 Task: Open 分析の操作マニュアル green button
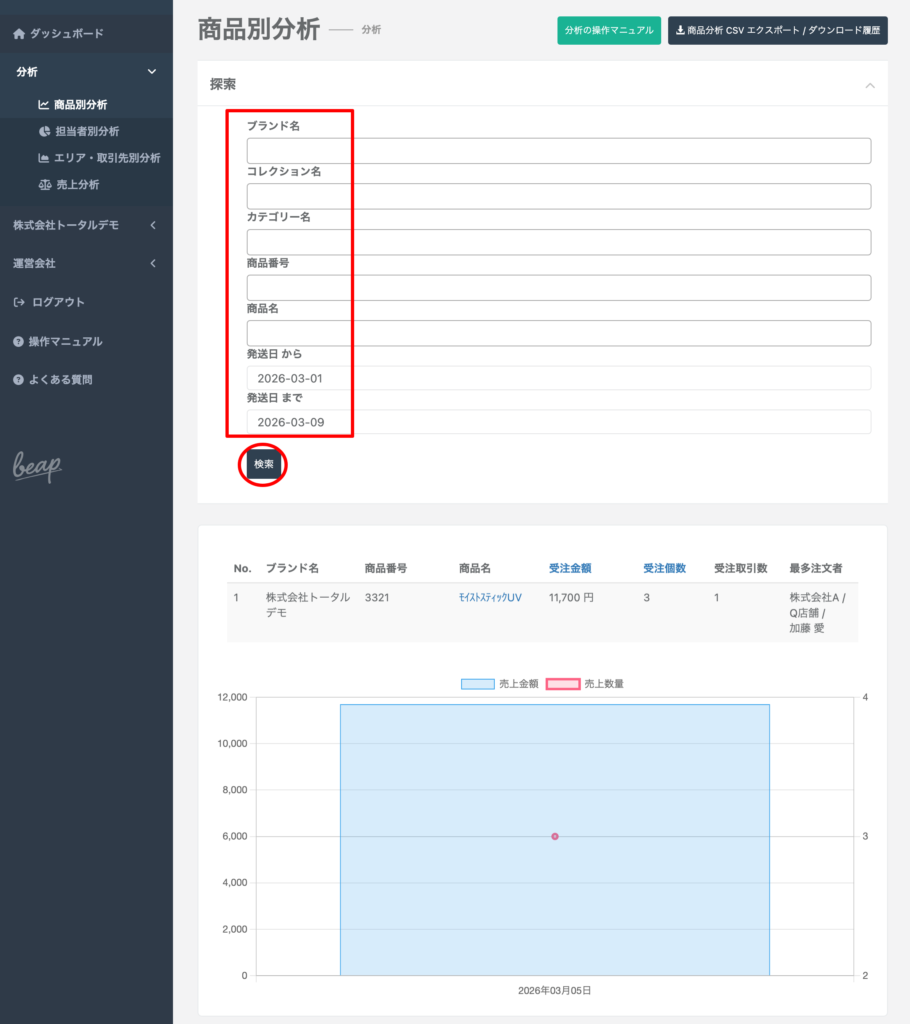click(x=609, y=31)
